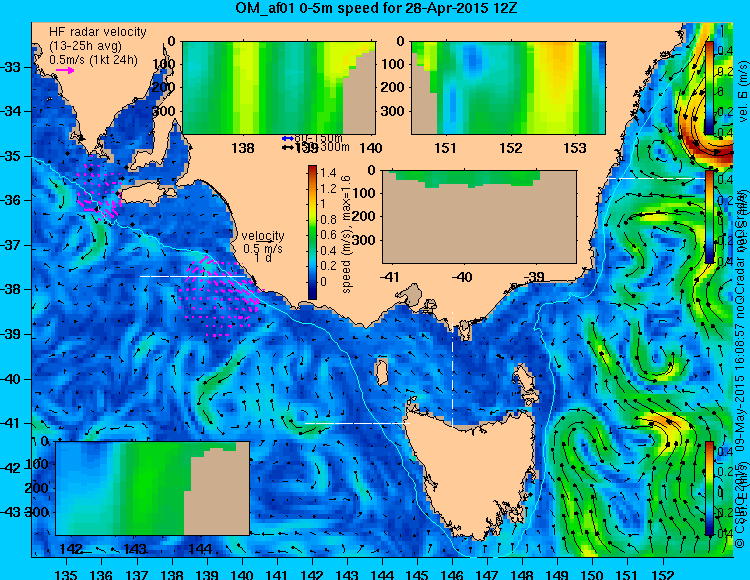
Task: Click the middle-right velocity colorbar
Action: (709, 217)
